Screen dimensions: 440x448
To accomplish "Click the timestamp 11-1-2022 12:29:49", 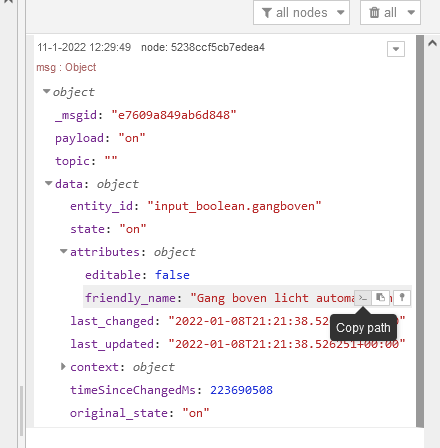I will tap(84, 47).
